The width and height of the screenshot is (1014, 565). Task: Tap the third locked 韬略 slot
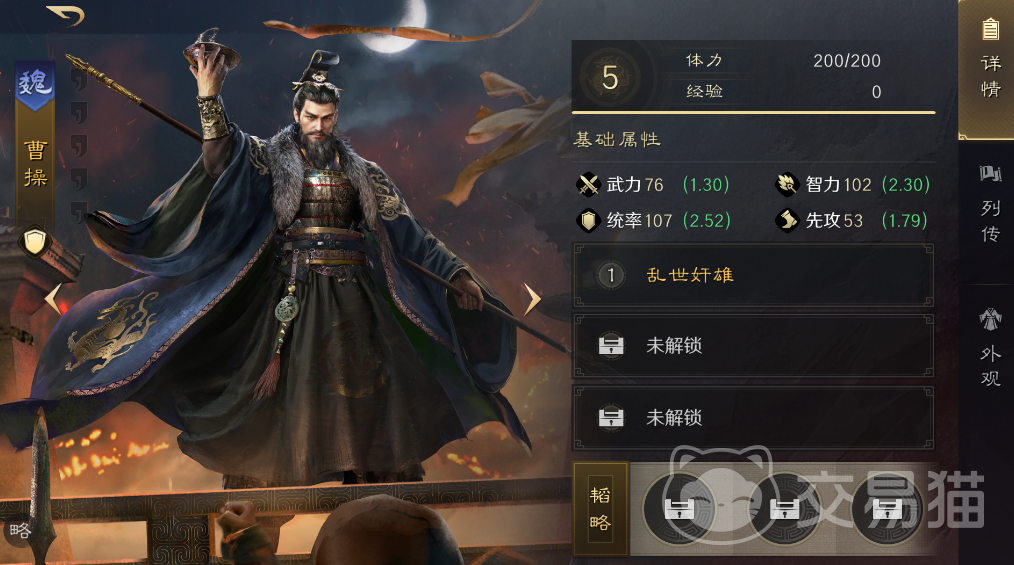point(887,509)
